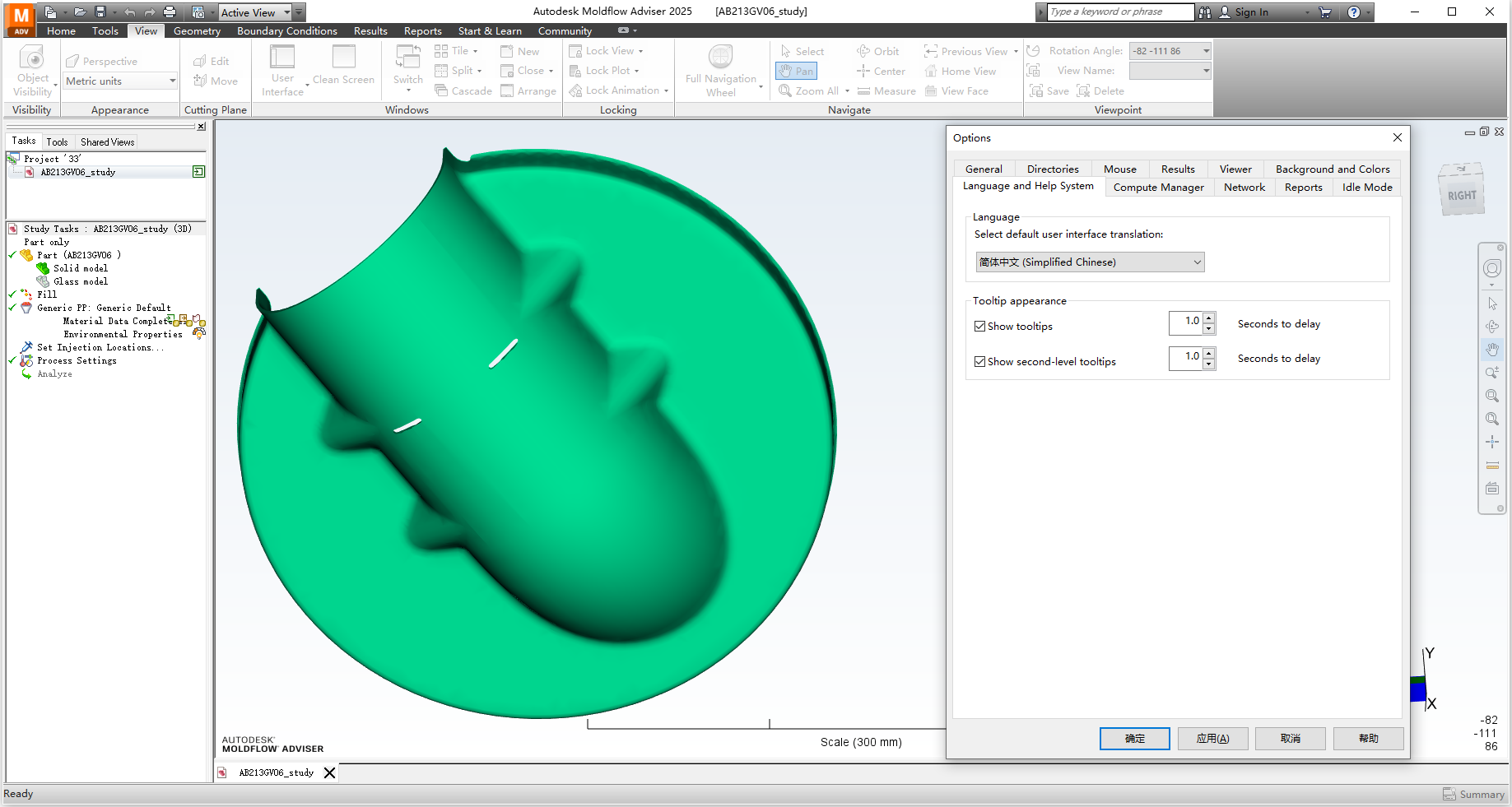This screenshot has height=807, width=1512.
Task: Click the Home View tool
Action: (x=960, y=72)
